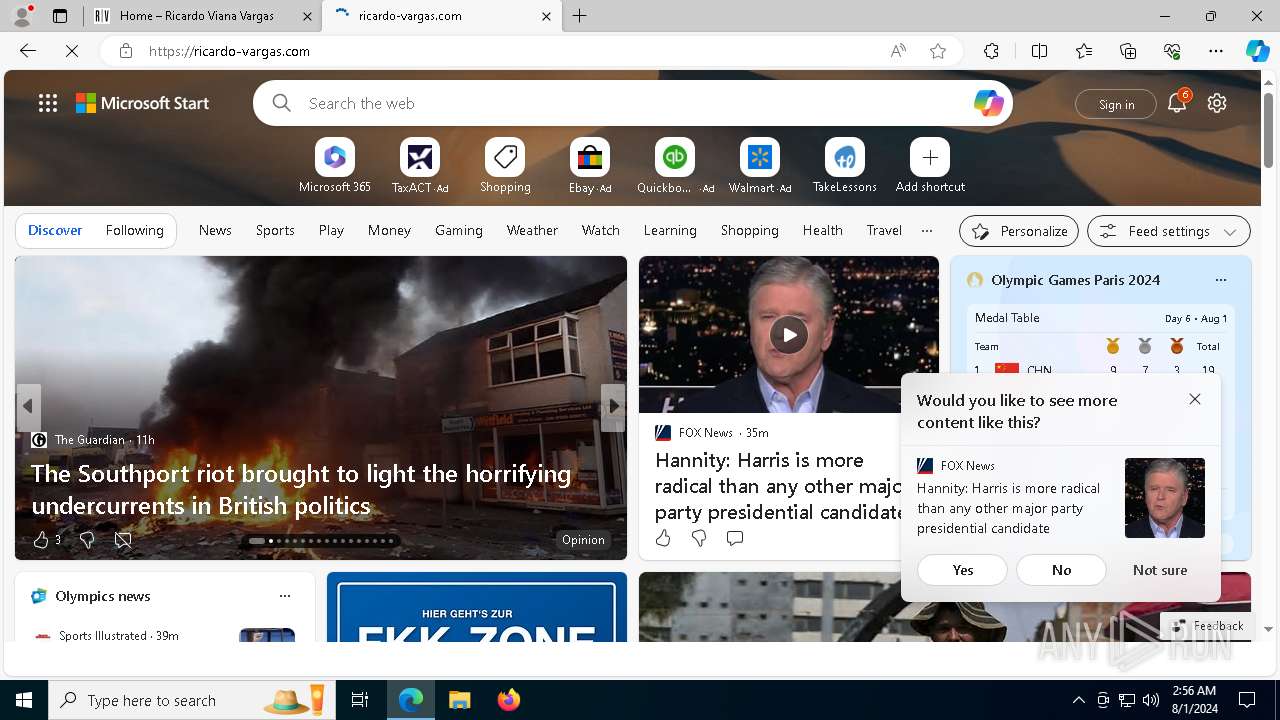Close the content preference popup

[1195, 399]
